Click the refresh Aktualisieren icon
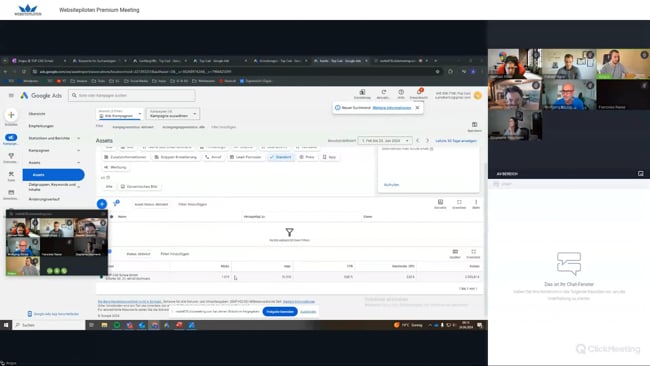The width and height of the screenshot is (650, 366). 383,92
